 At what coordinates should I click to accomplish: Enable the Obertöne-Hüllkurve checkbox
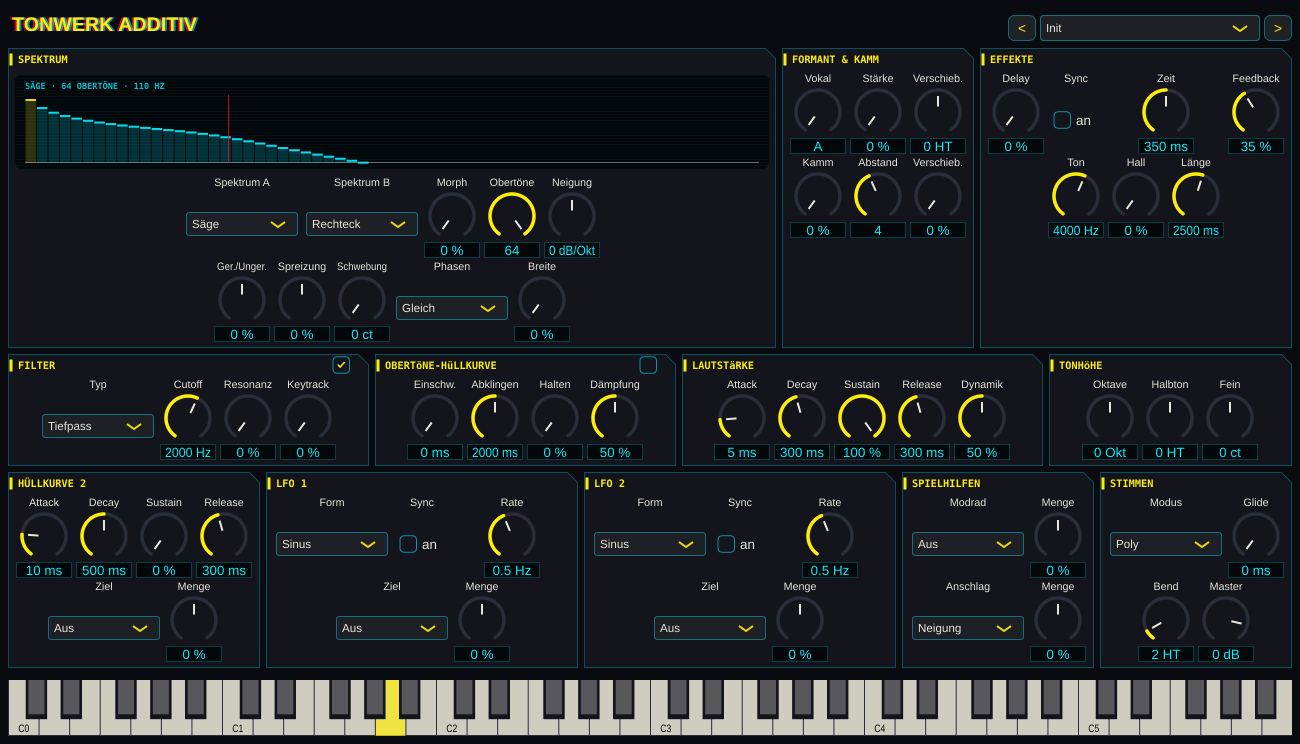648,365
